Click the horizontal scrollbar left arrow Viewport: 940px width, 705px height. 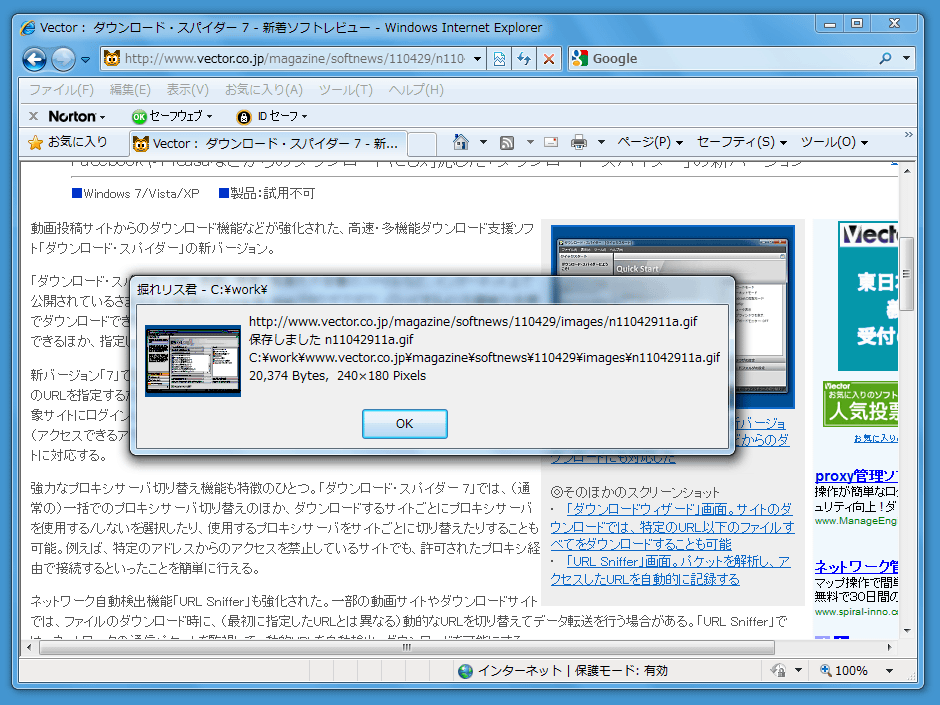coord(29,647)
